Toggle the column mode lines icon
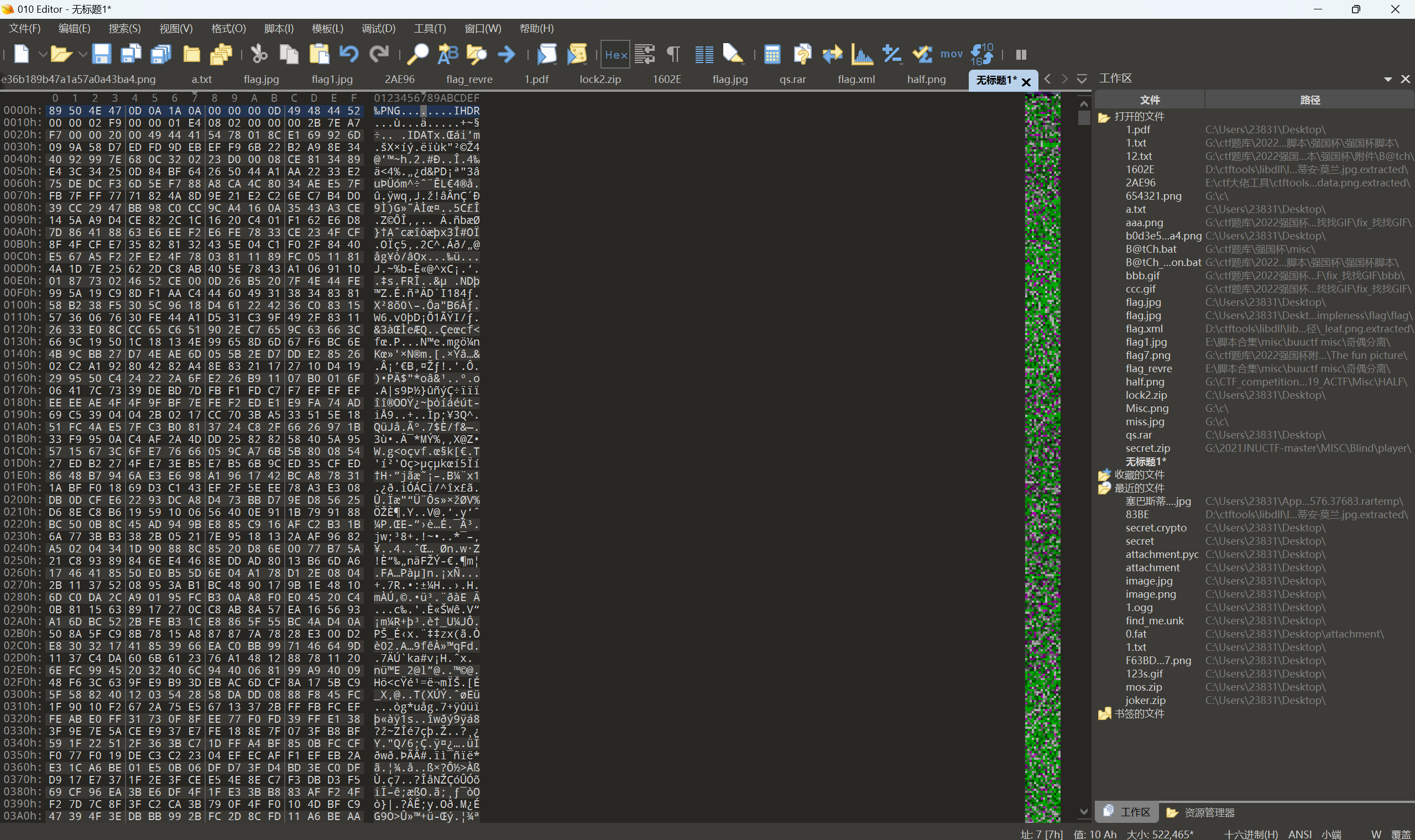 pyautogui.click(x=703, y=54)
